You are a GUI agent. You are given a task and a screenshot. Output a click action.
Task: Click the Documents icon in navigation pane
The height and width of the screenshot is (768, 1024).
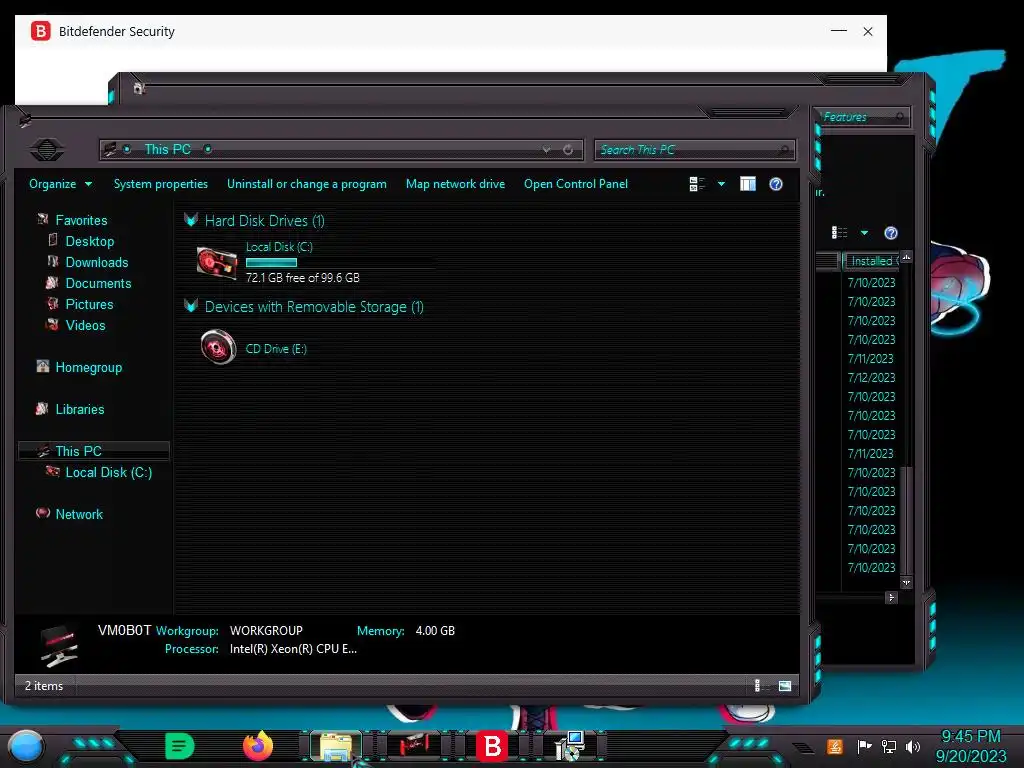coord(52,282)
